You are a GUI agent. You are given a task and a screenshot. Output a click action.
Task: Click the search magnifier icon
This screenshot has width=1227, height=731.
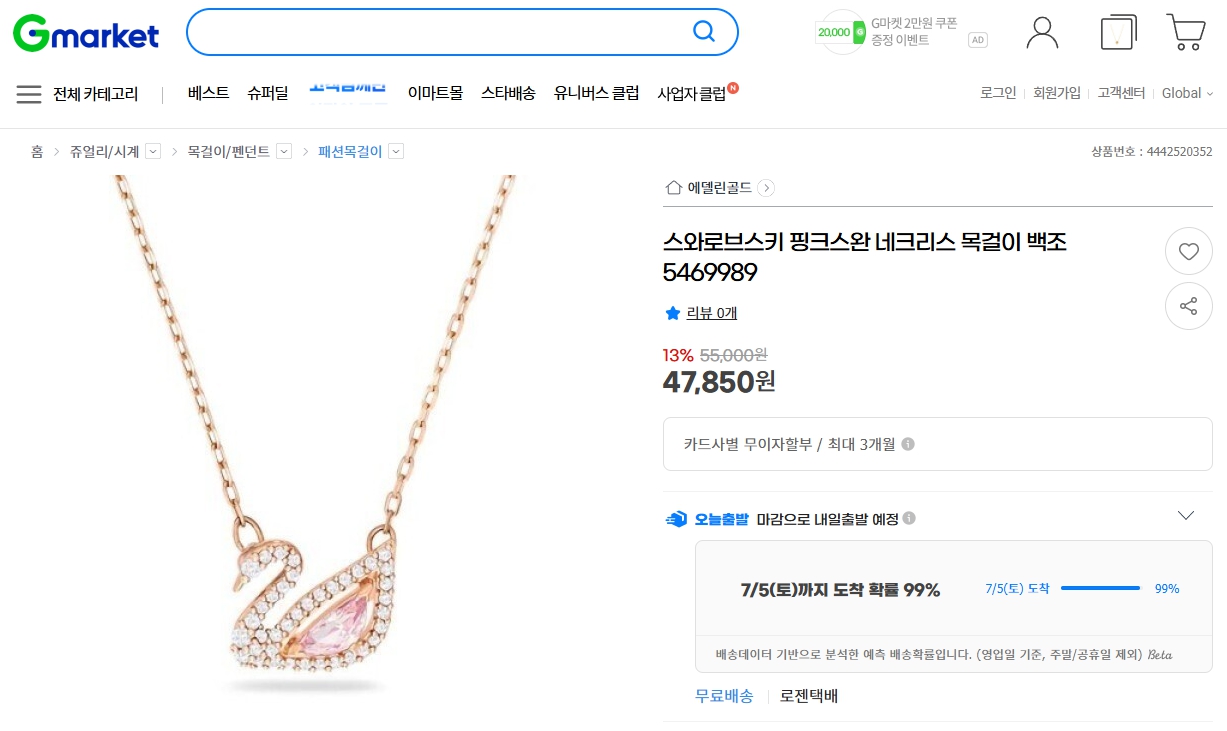tap(704, 32)
